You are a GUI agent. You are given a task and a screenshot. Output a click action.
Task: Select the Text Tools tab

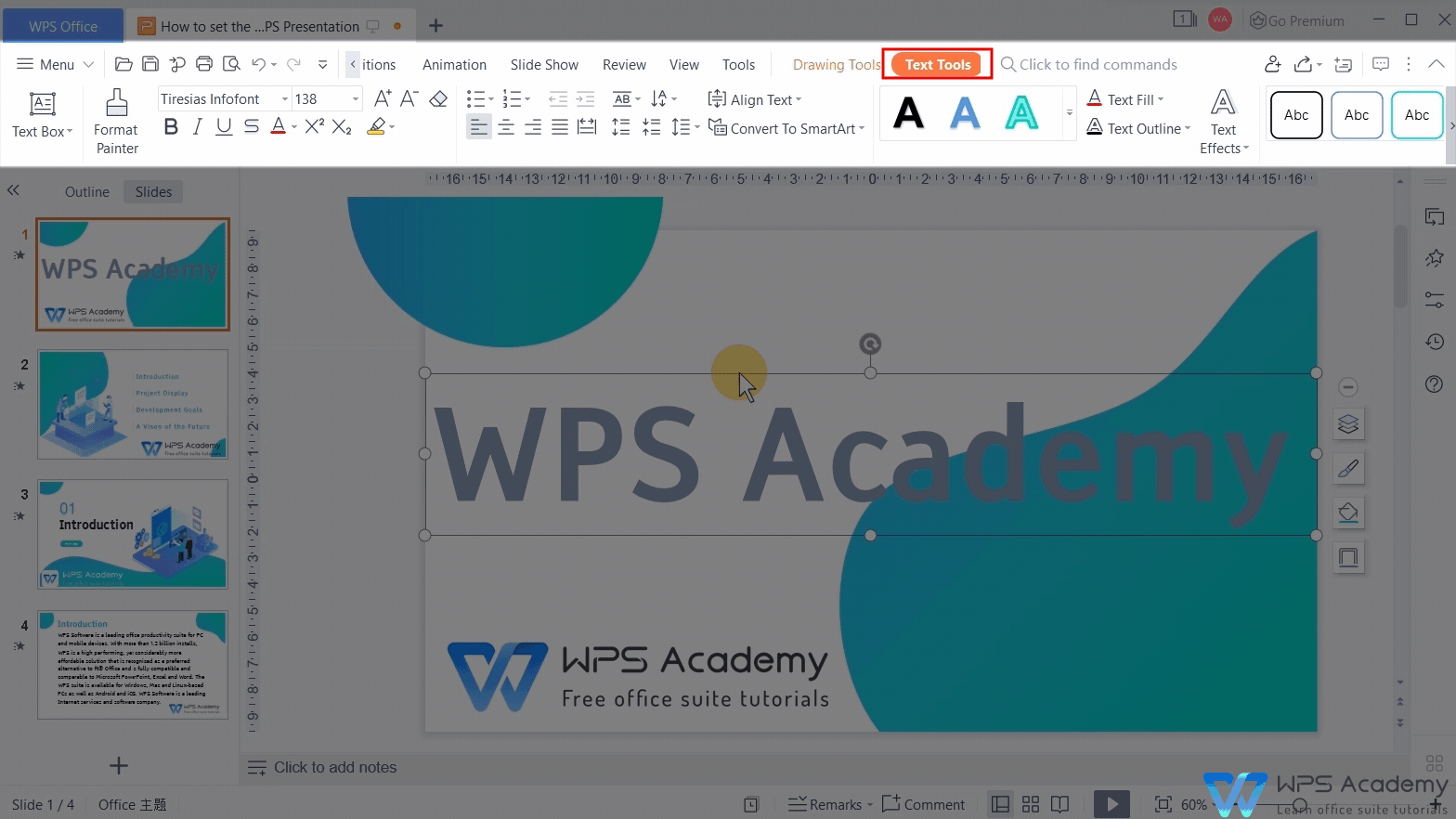point(937,64)
